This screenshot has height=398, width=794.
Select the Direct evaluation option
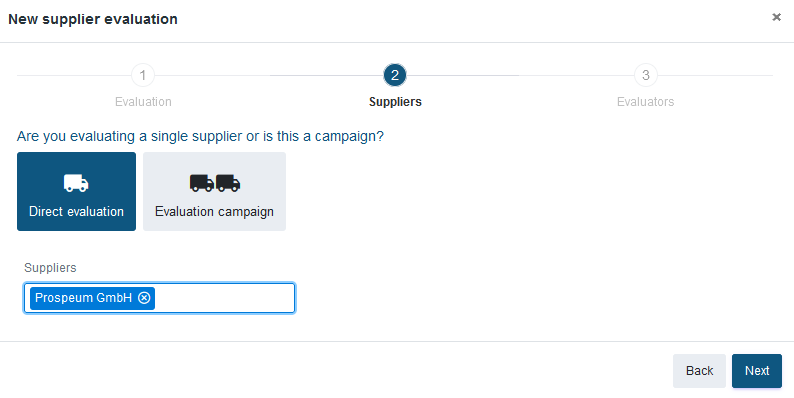[76, 191]
